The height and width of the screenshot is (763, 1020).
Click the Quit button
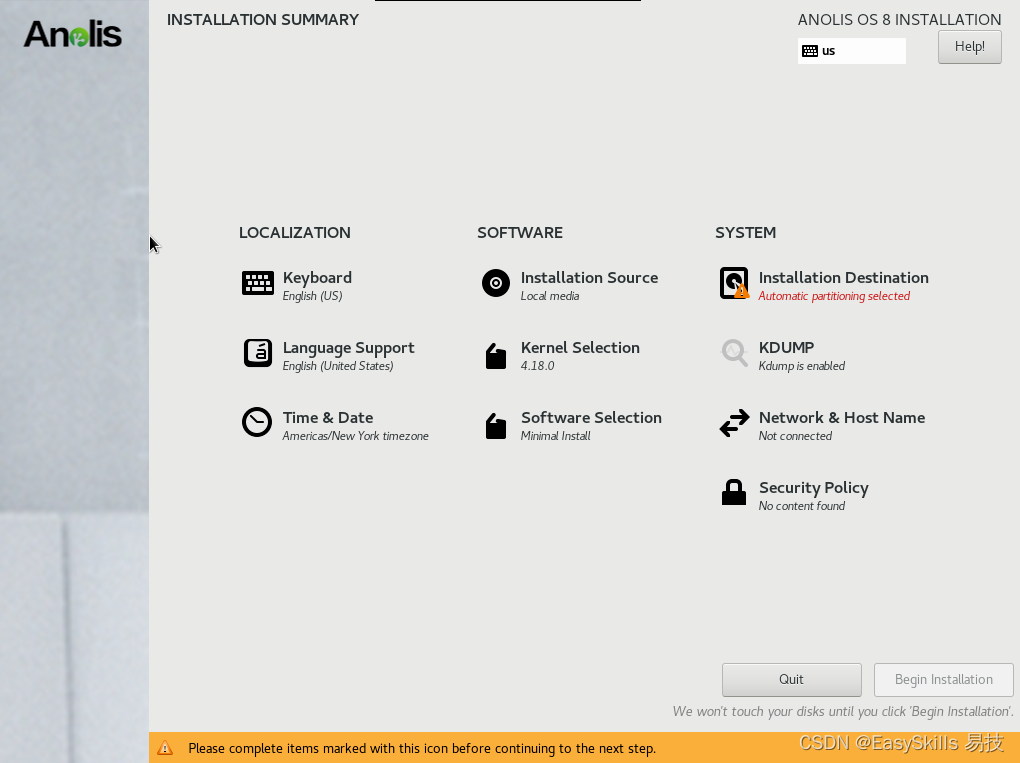[792, 680]
